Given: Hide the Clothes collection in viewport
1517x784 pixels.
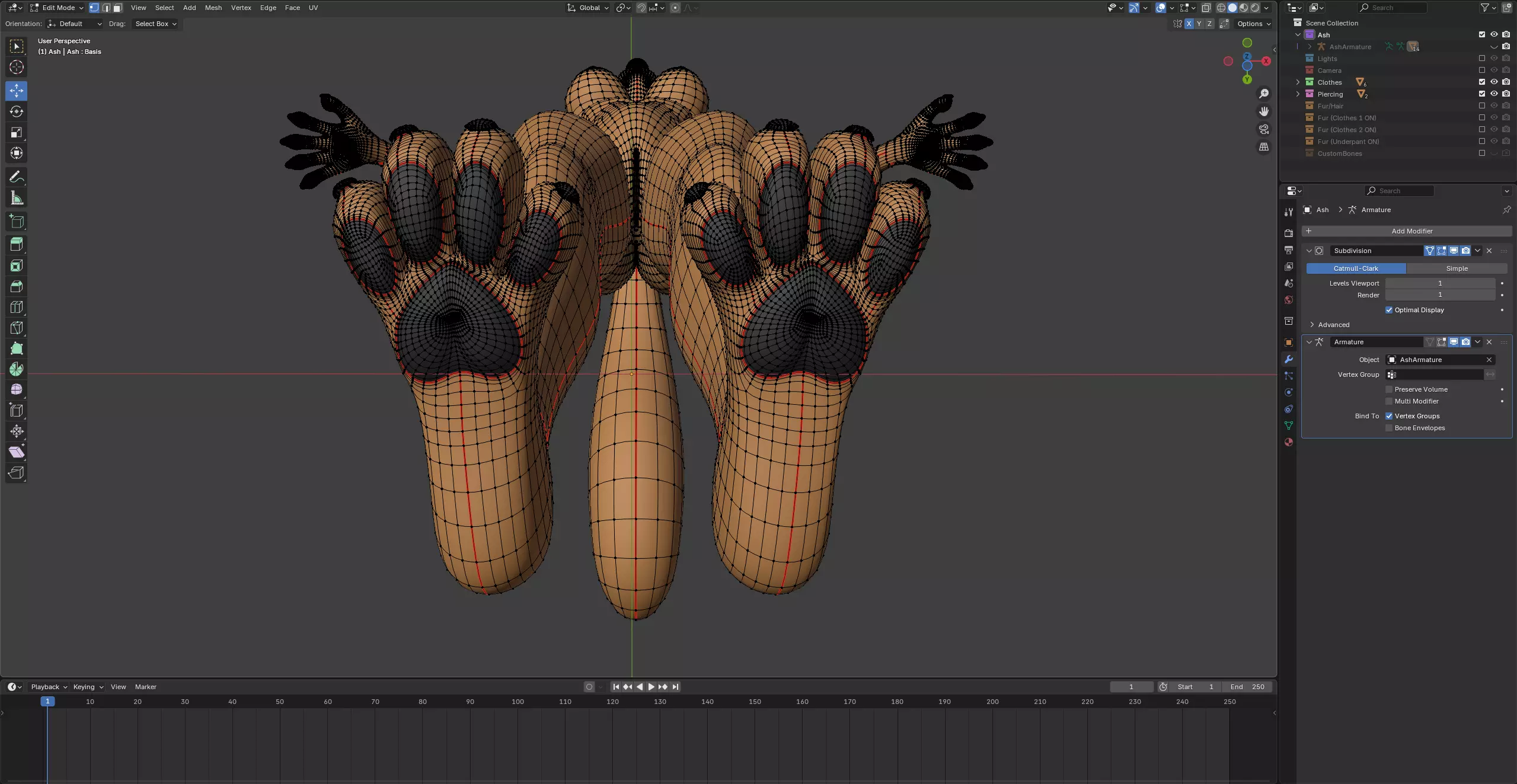Looking at the screenshot, I should point(1494,82).
